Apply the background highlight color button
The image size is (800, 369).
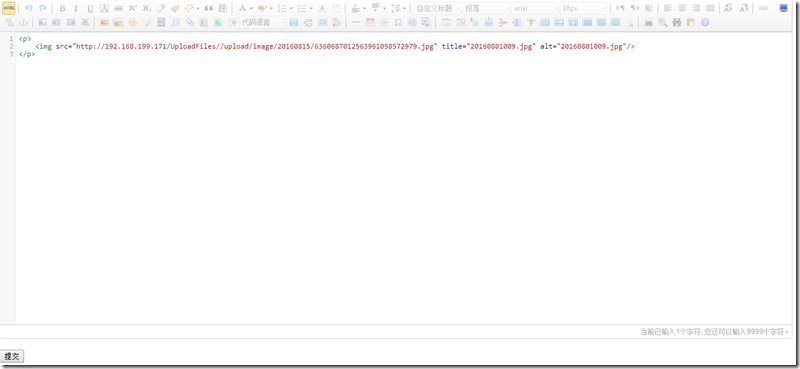[x=262, y=8]
